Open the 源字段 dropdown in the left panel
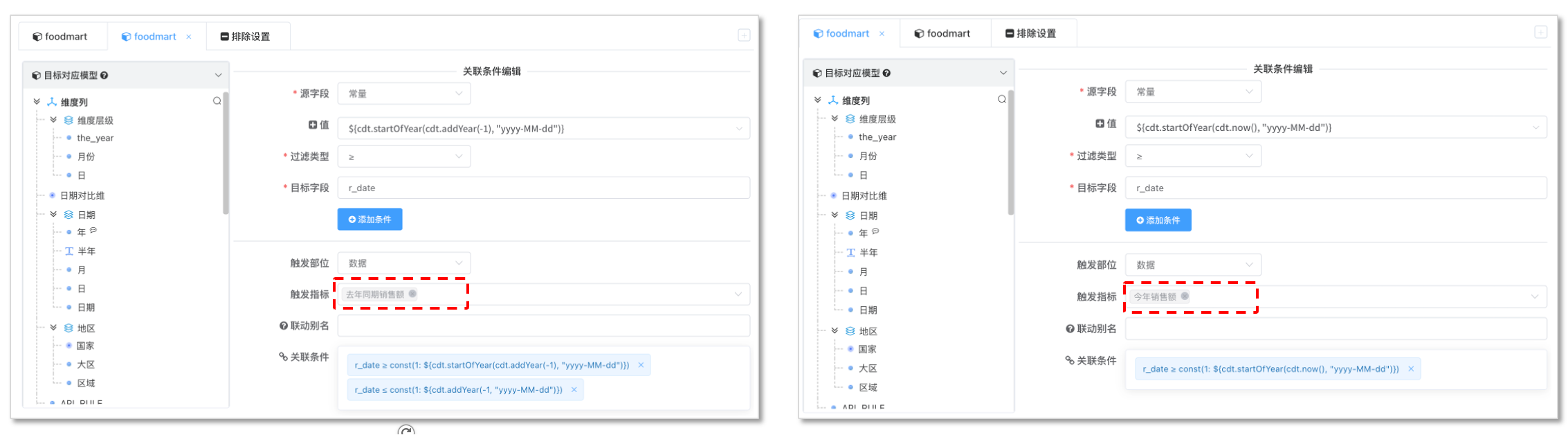Viewport: 1568px width, 435px height. point(404,94)
